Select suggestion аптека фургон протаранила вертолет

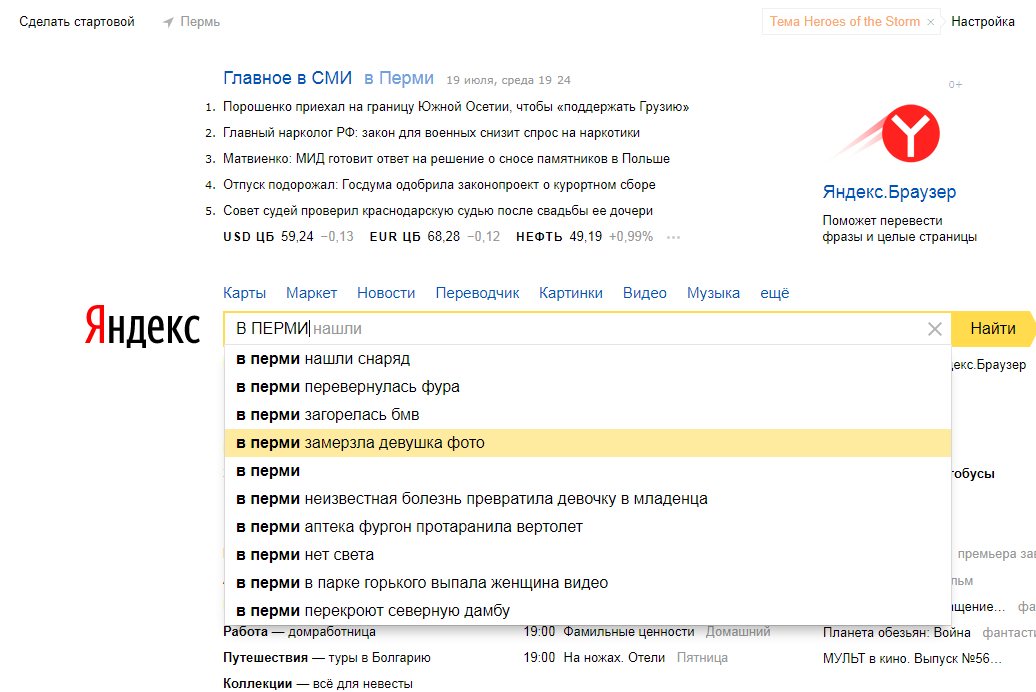tap(587, 527)
